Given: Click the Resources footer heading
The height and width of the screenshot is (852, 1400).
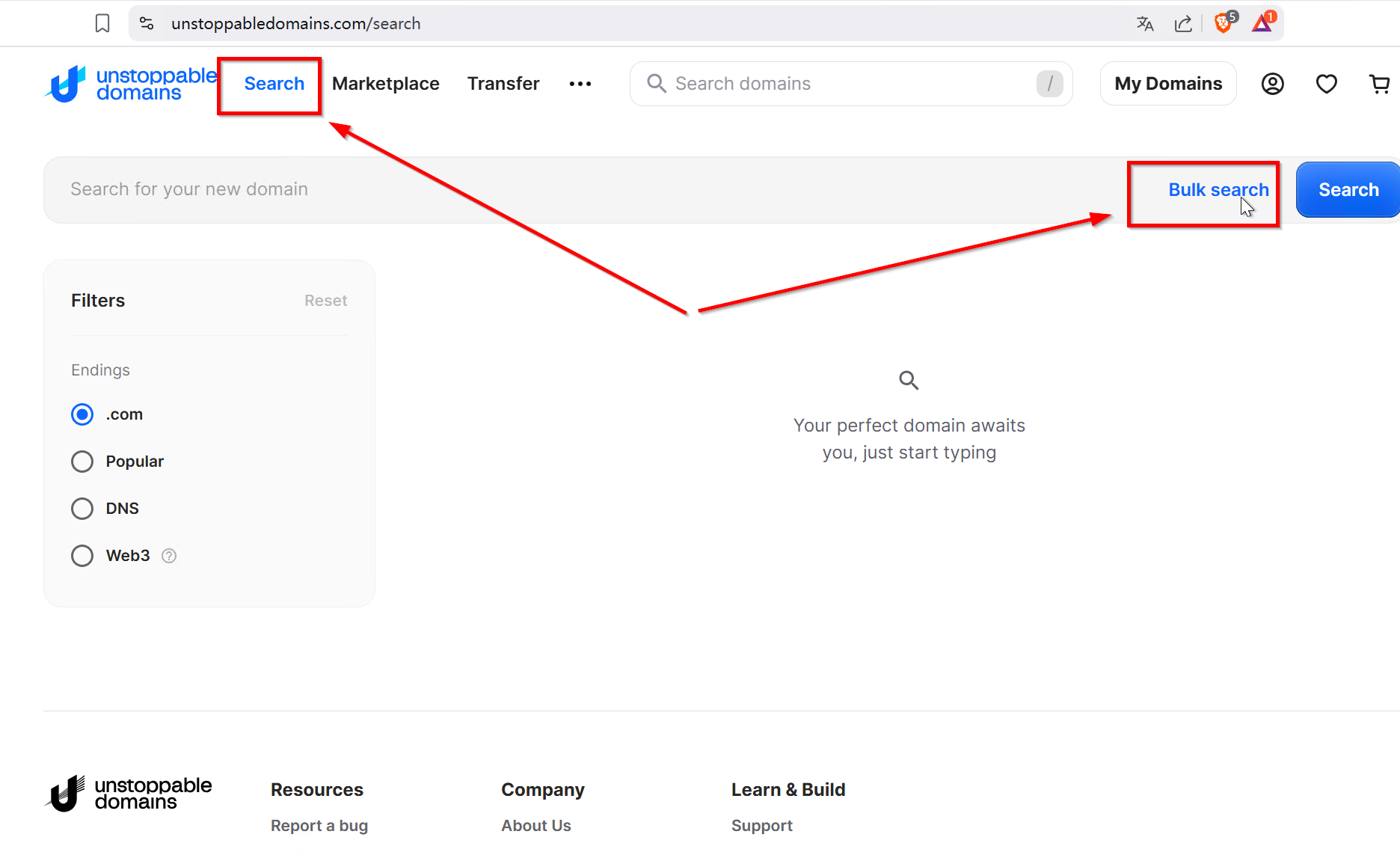Looking at the screenshot, I should [x=317, y=790].
